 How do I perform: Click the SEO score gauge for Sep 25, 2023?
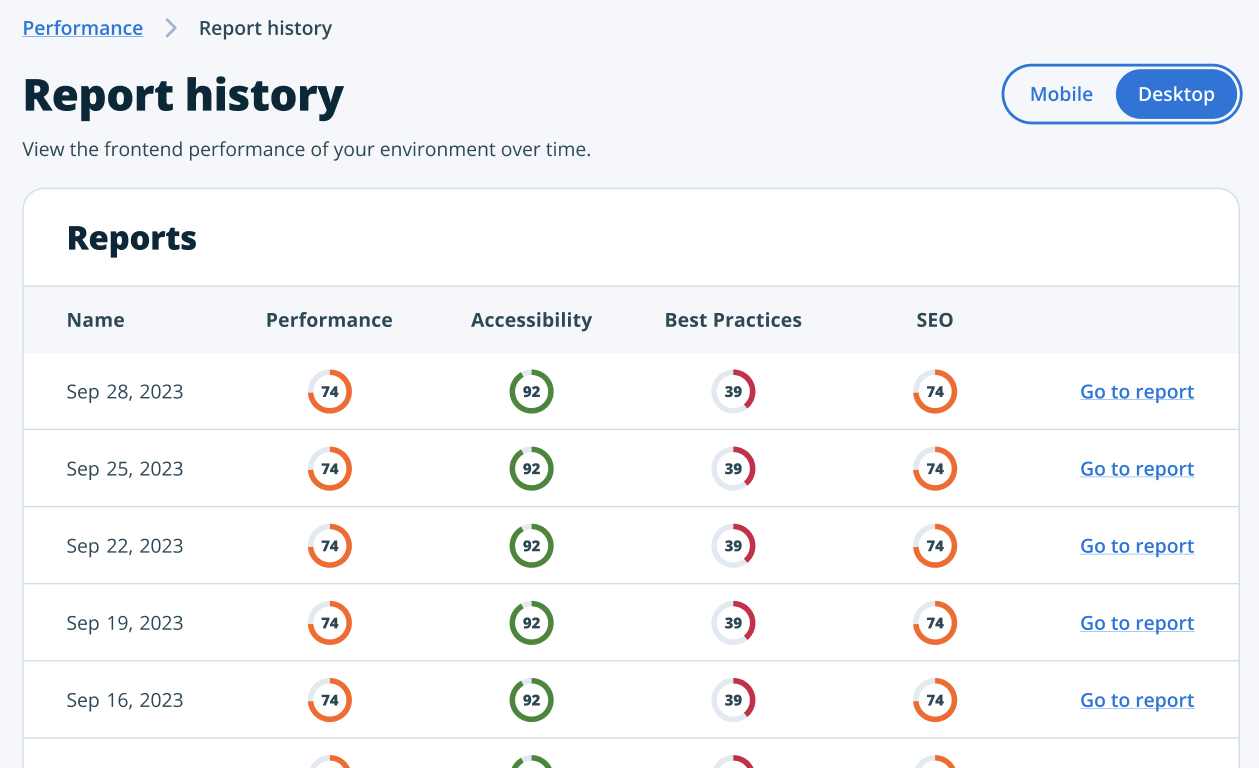point(935,468)
